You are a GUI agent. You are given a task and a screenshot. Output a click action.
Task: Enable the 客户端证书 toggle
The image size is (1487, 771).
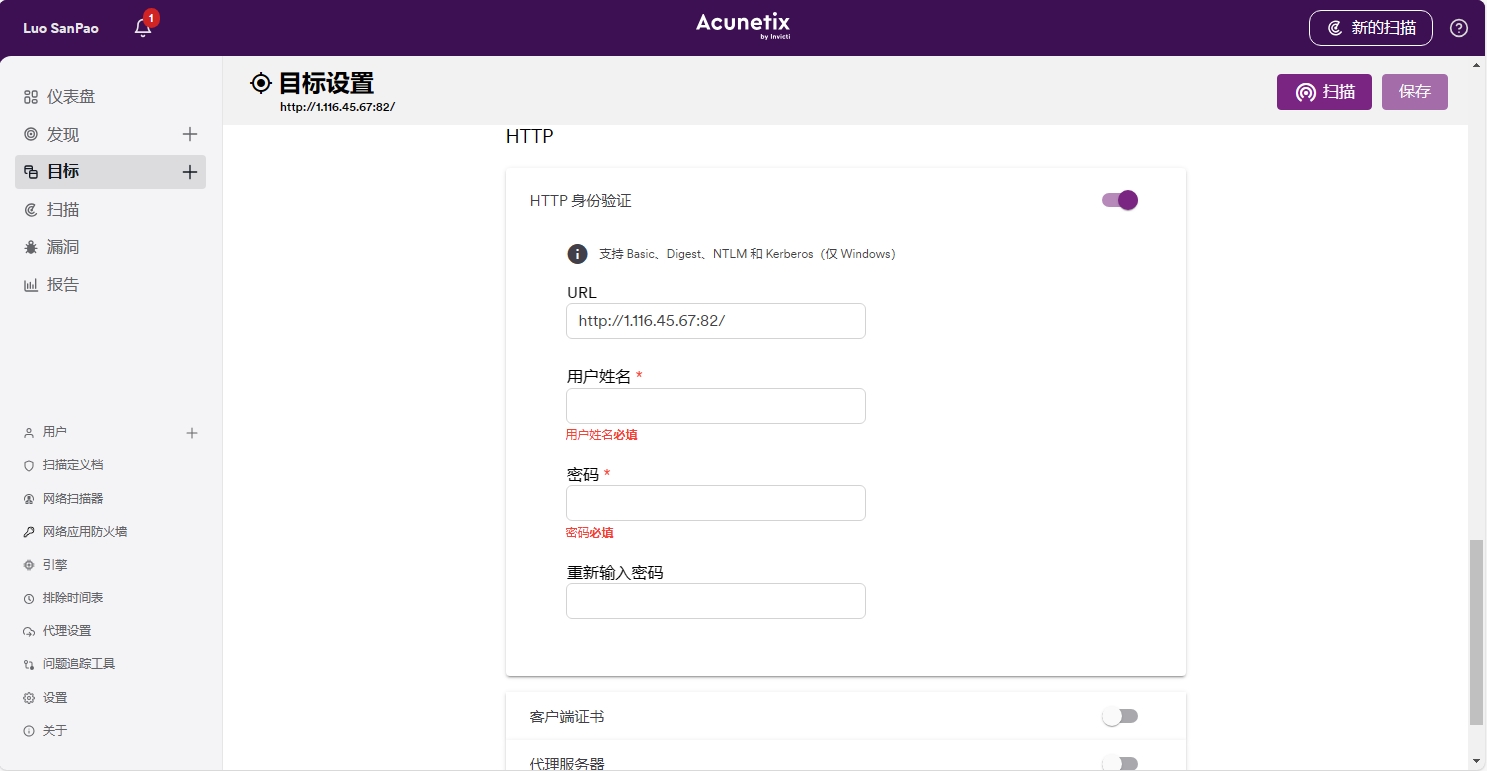(x=1120, y=716)
